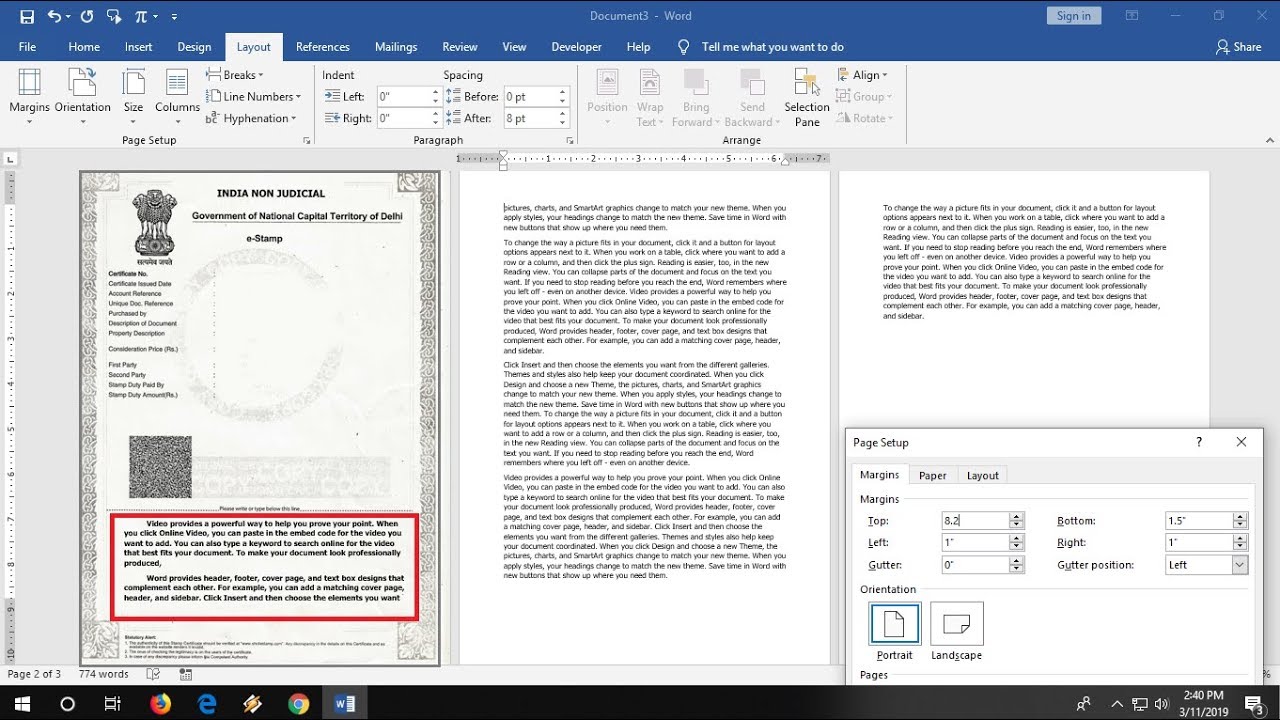Open the Selection Pane
Screen dimensions: 1280x720
click(x=807, y=97)
